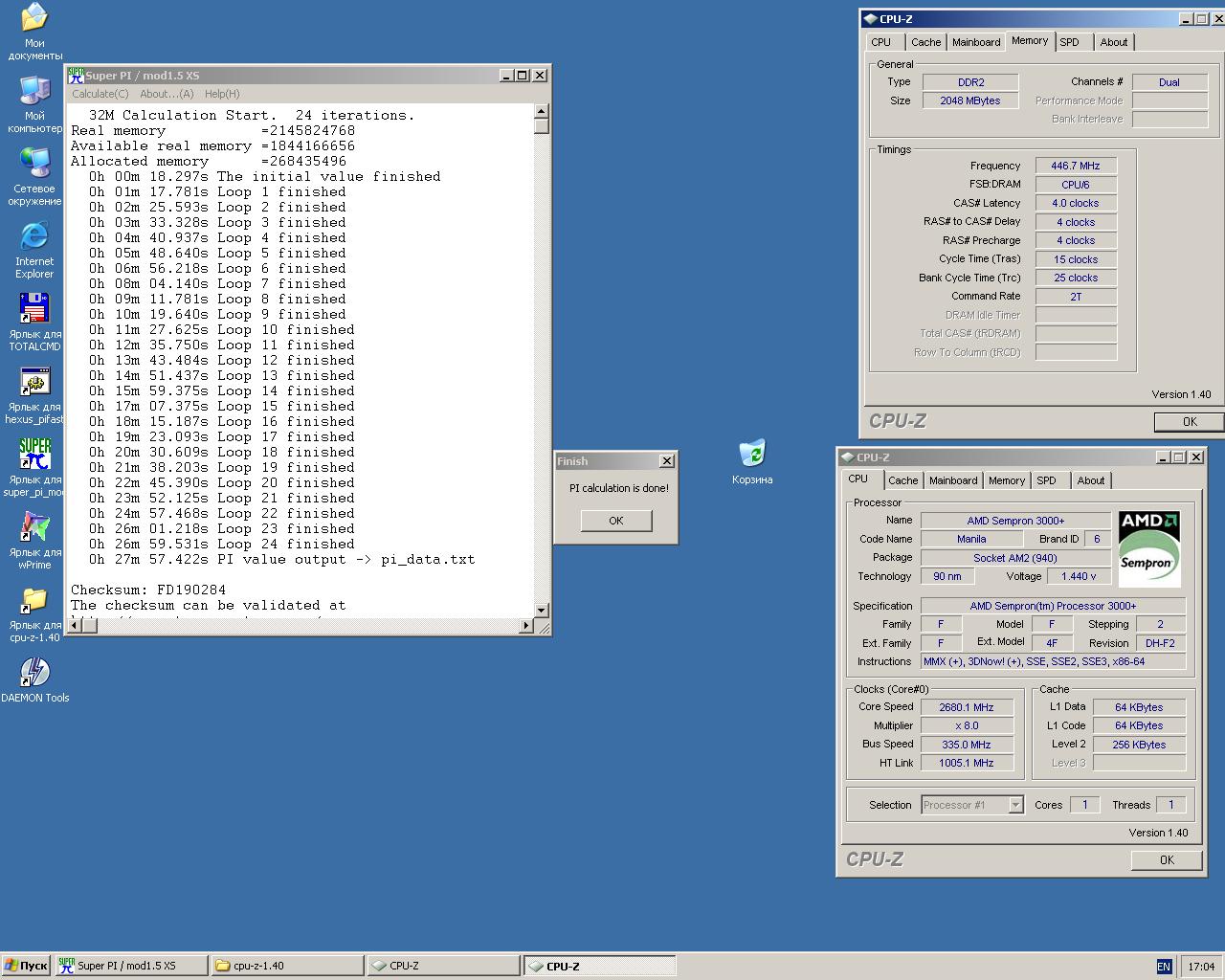Switch to Super PI taskbar button
This screenshot has height=980, width=1225.
[131, 966]
